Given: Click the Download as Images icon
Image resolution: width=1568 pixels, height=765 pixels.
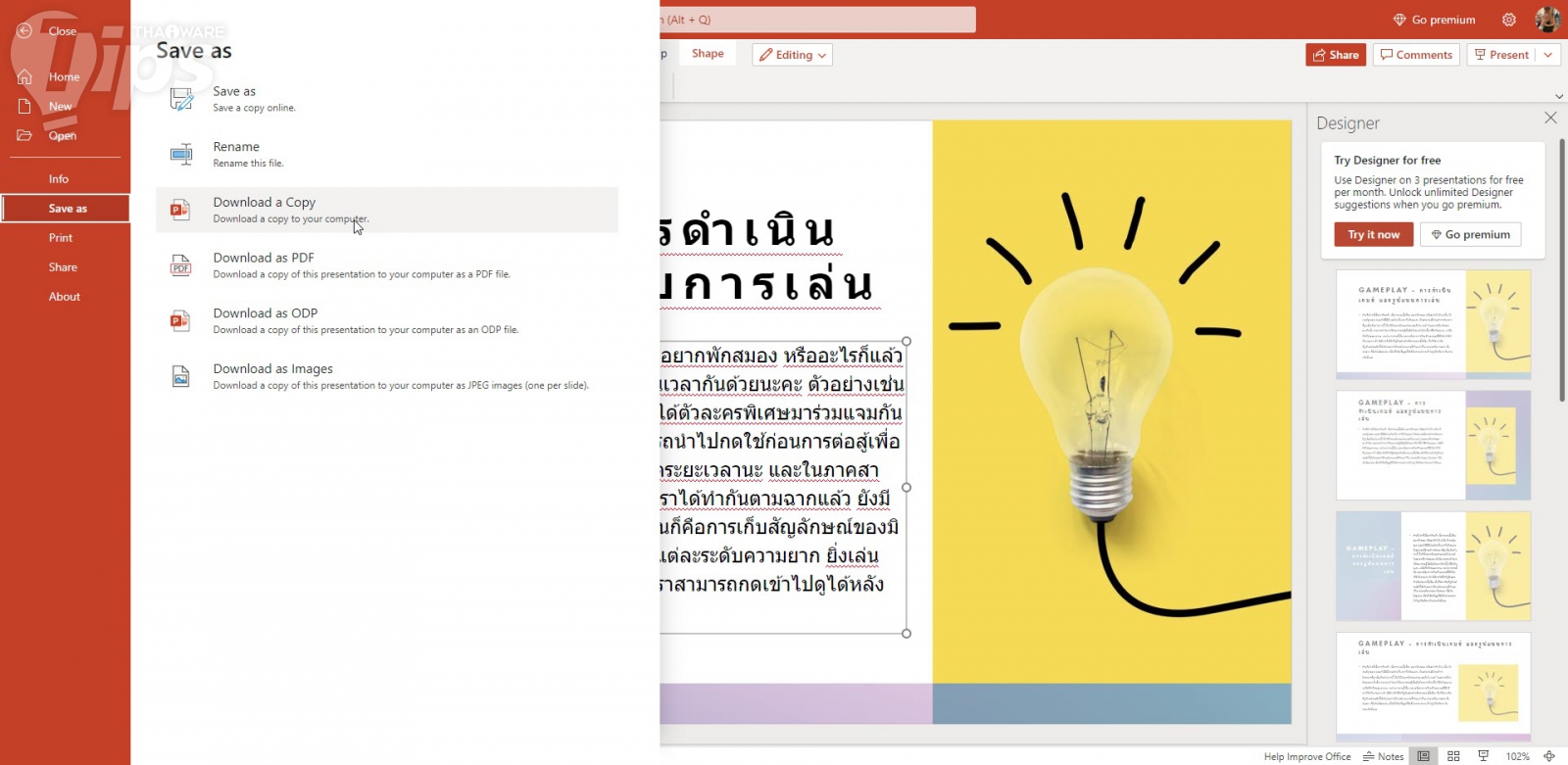Looking at the screenshot, I should (x=180, y=376).
